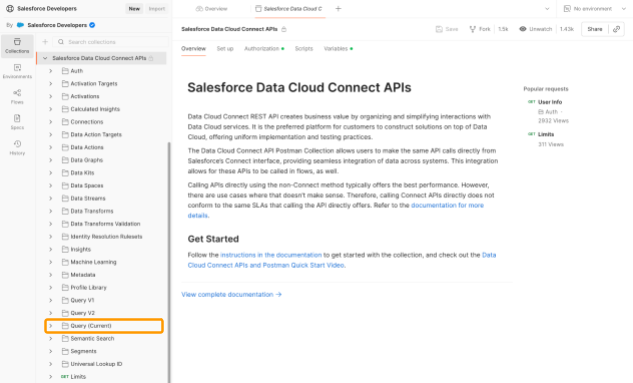Click the 1.5k fork count

503,29
